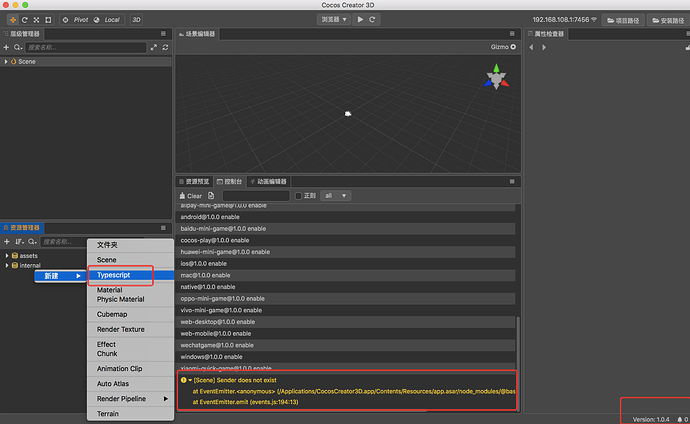
Task: Click the Gizmo settings button
Action: point(503,47)
